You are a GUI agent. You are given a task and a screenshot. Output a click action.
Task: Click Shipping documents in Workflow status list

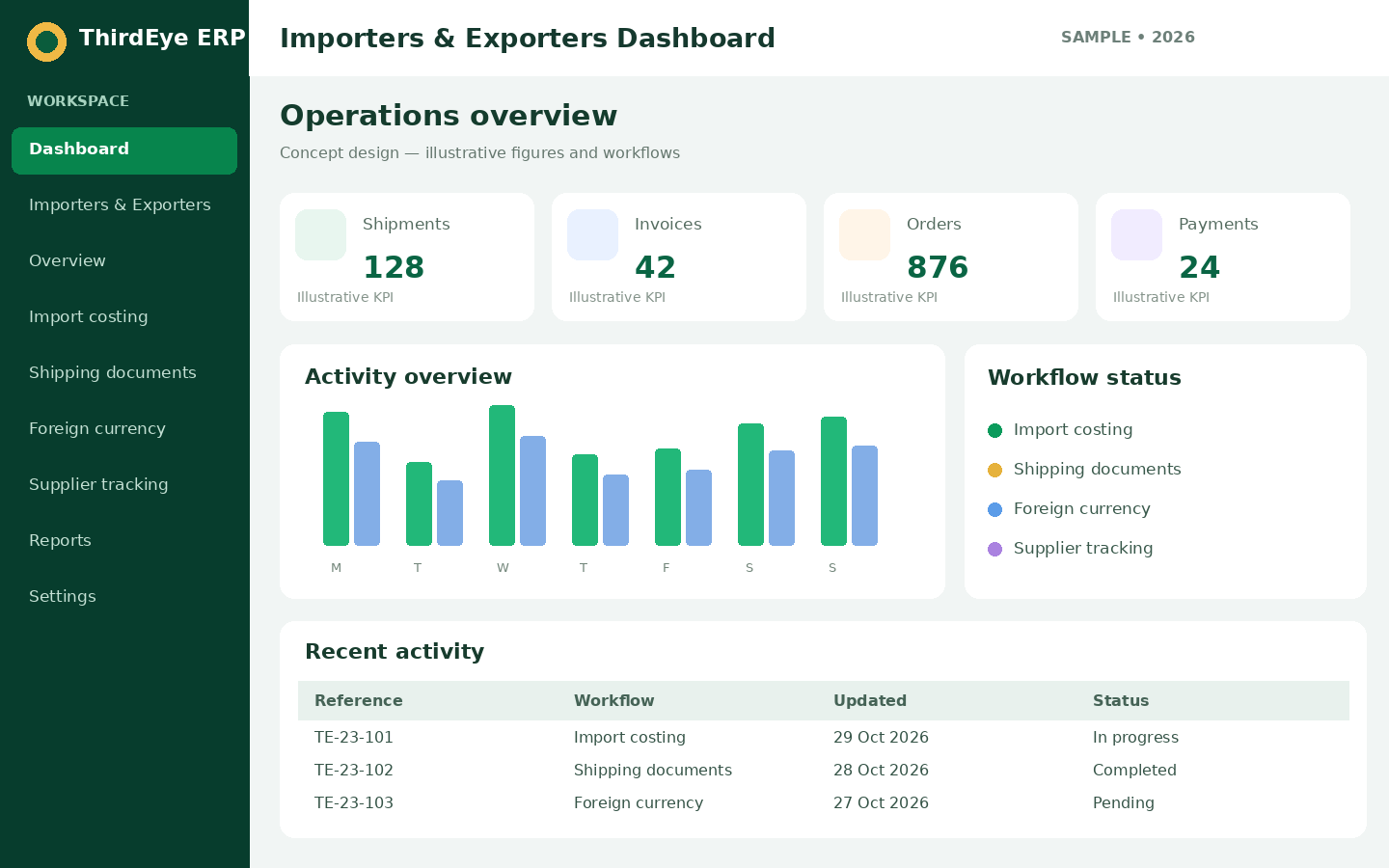(x=1097, y=470)
